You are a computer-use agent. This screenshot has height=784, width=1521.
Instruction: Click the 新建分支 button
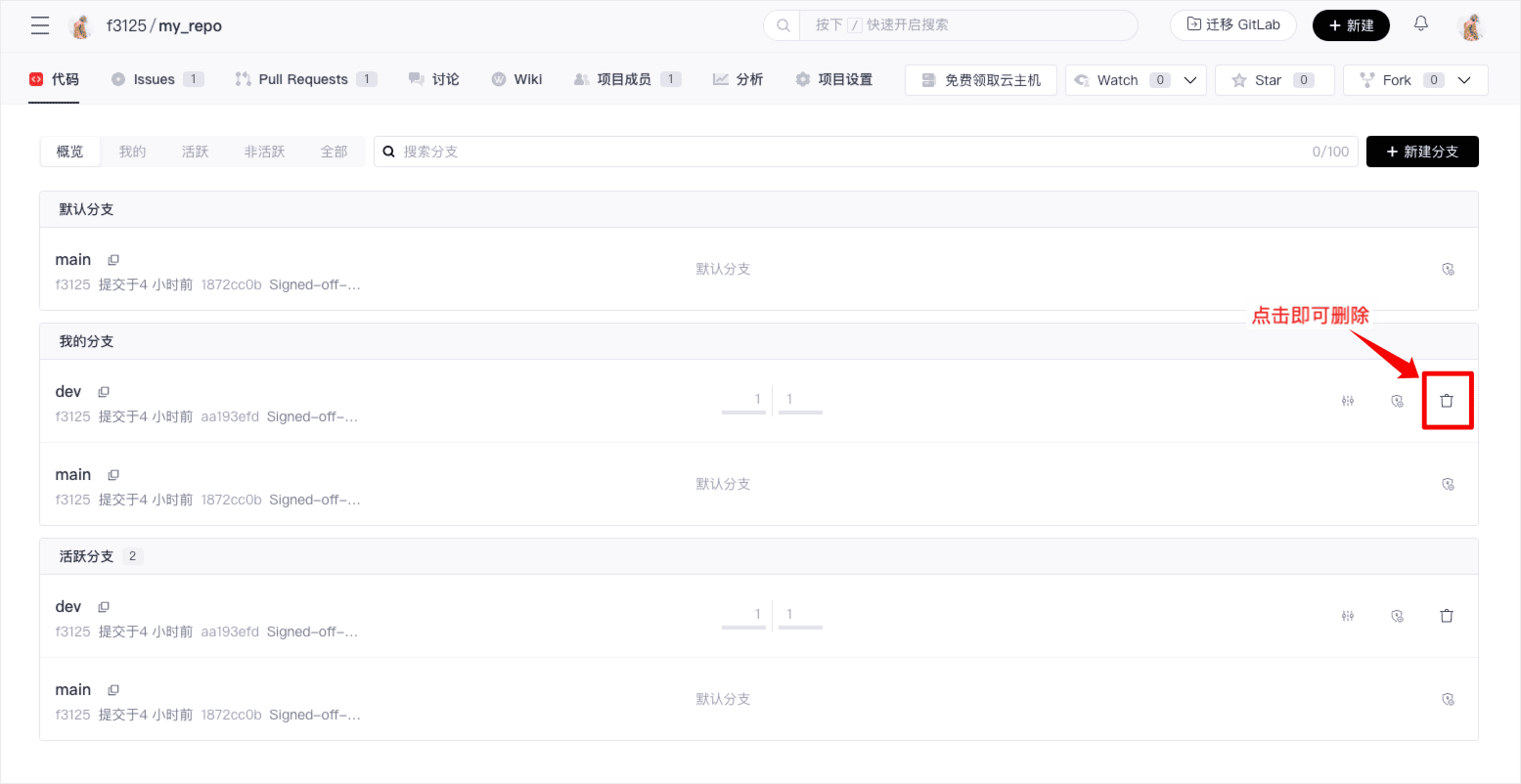tap(1421, 152)
